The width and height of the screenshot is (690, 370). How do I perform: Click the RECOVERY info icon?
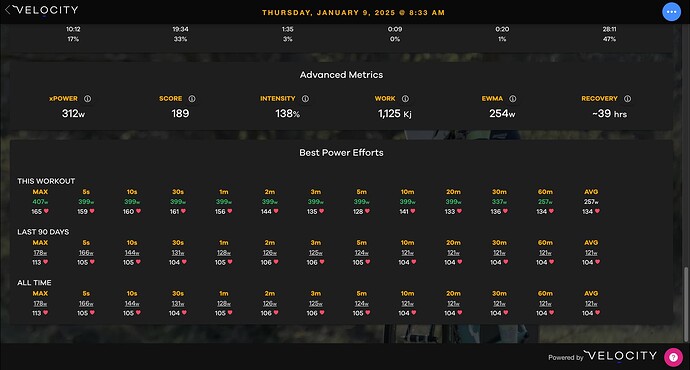pyautogui.click(x=628, y=99)
